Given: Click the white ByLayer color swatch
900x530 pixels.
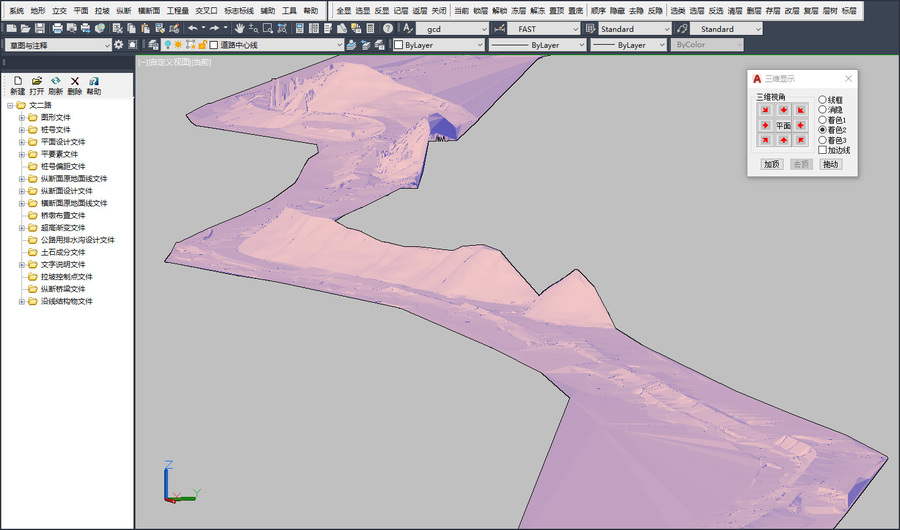Looking at the screenshot, I should click(398, 45).
